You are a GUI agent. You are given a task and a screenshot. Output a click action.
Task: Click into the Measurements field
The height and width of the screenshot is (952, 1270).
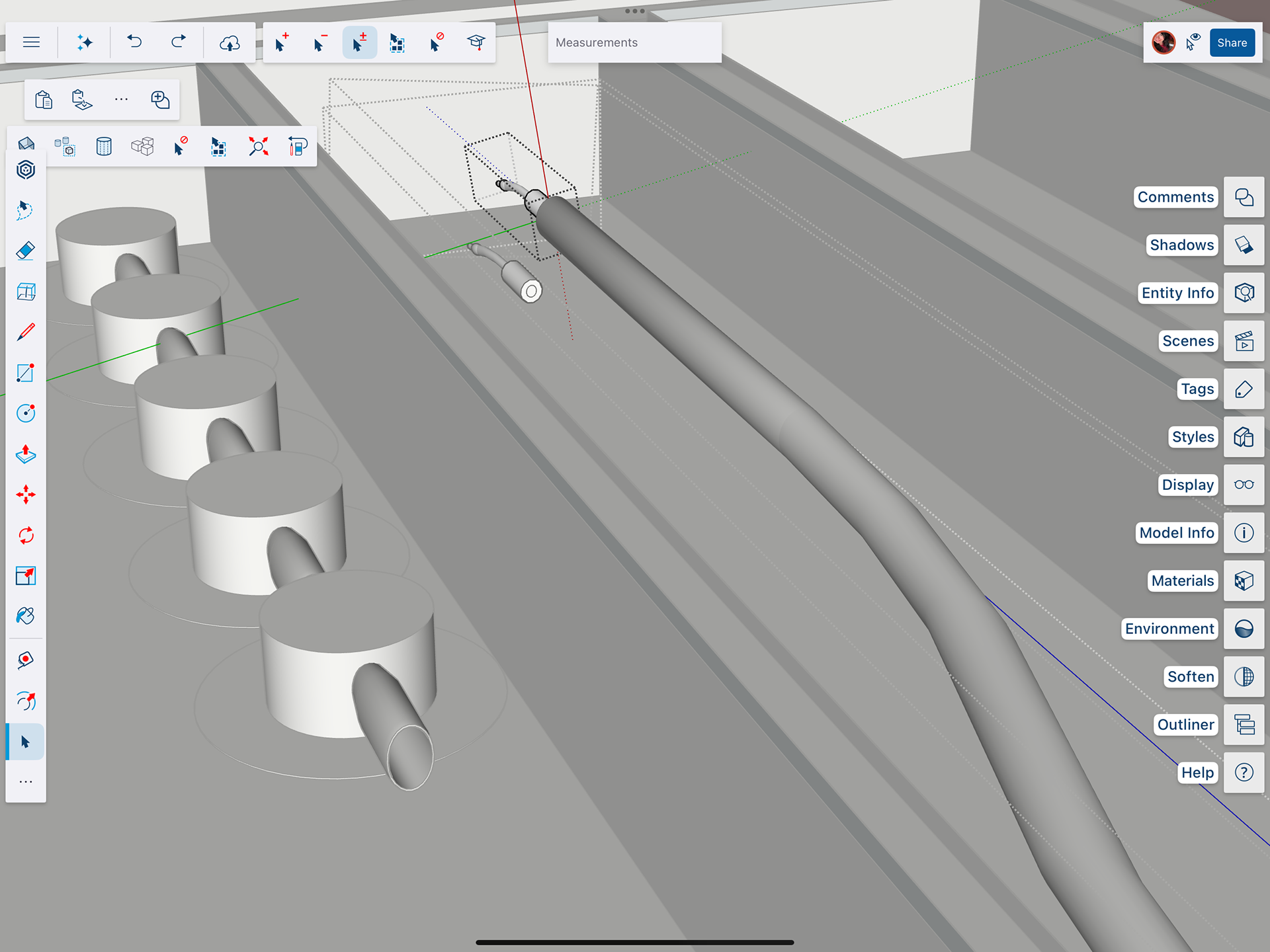click(x=634, y=42)
